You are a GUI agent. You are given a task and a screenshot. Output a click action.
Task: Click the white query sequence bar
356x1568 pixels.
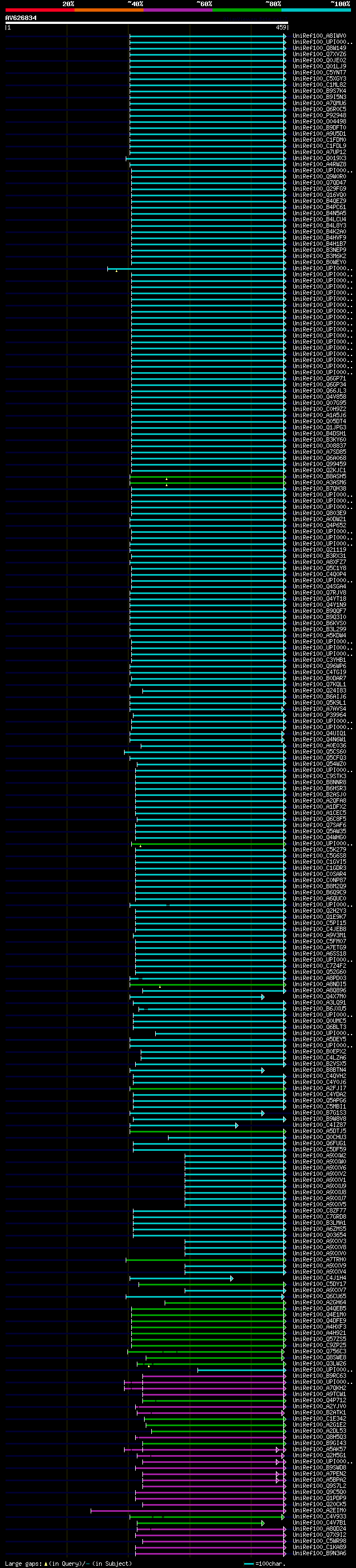click(146, 23)
